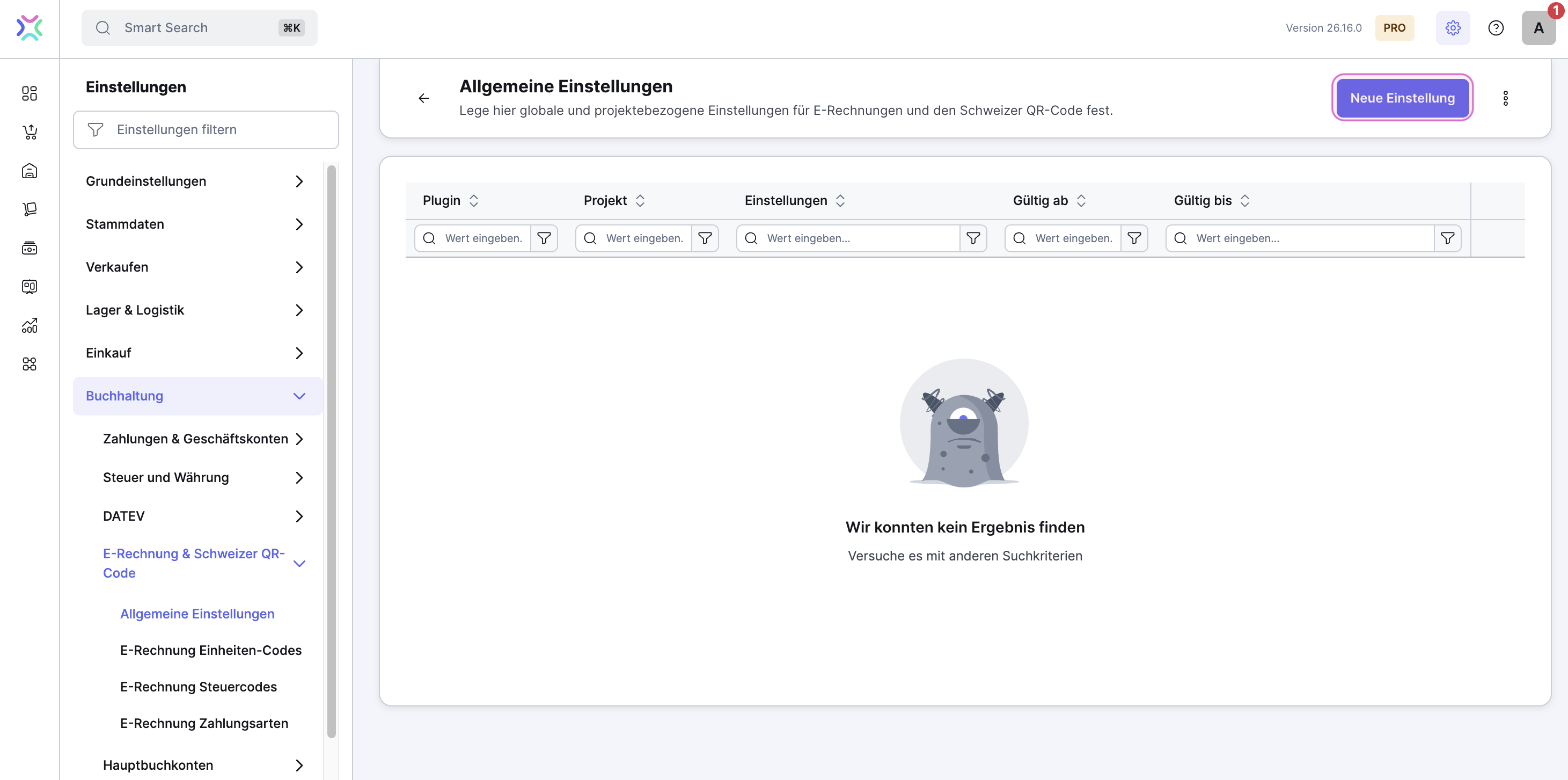Open the three-dot more options menu
This screenshot has width=1568, height=780.
[x=1505, y=98]
